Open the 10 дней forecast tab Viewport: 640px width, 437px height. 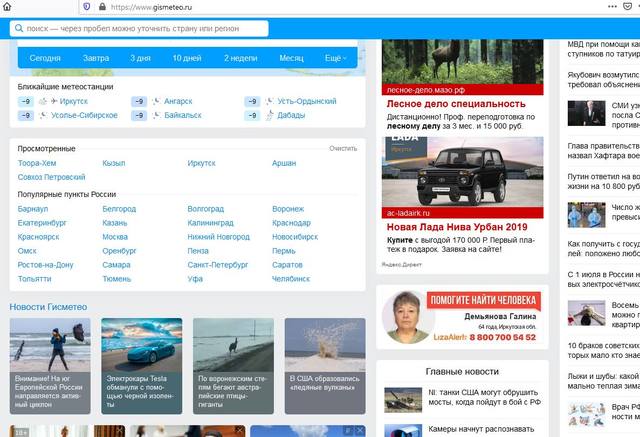click(x=187, y=58)
